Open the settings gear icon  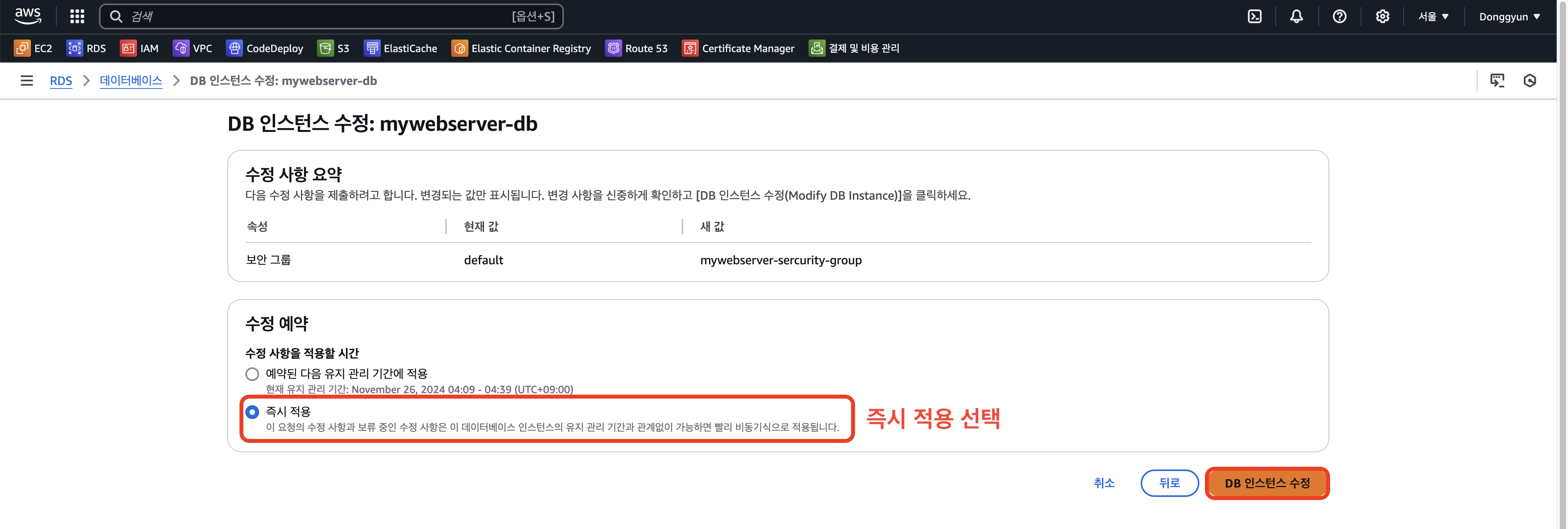pos(1383,16)
